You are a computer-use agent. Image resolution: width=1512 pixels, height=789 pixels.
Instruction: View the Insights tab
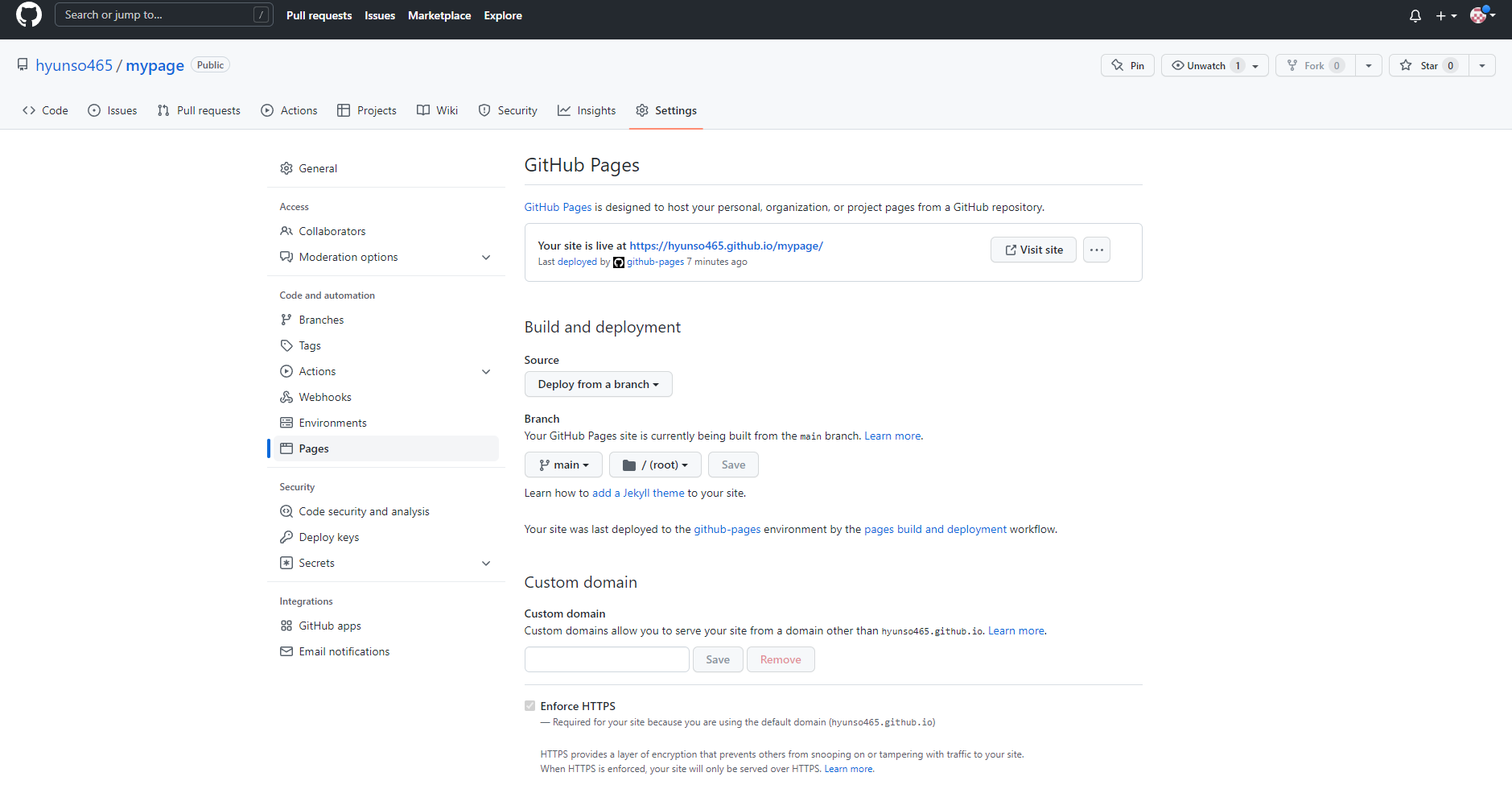[x=587, y=110]
